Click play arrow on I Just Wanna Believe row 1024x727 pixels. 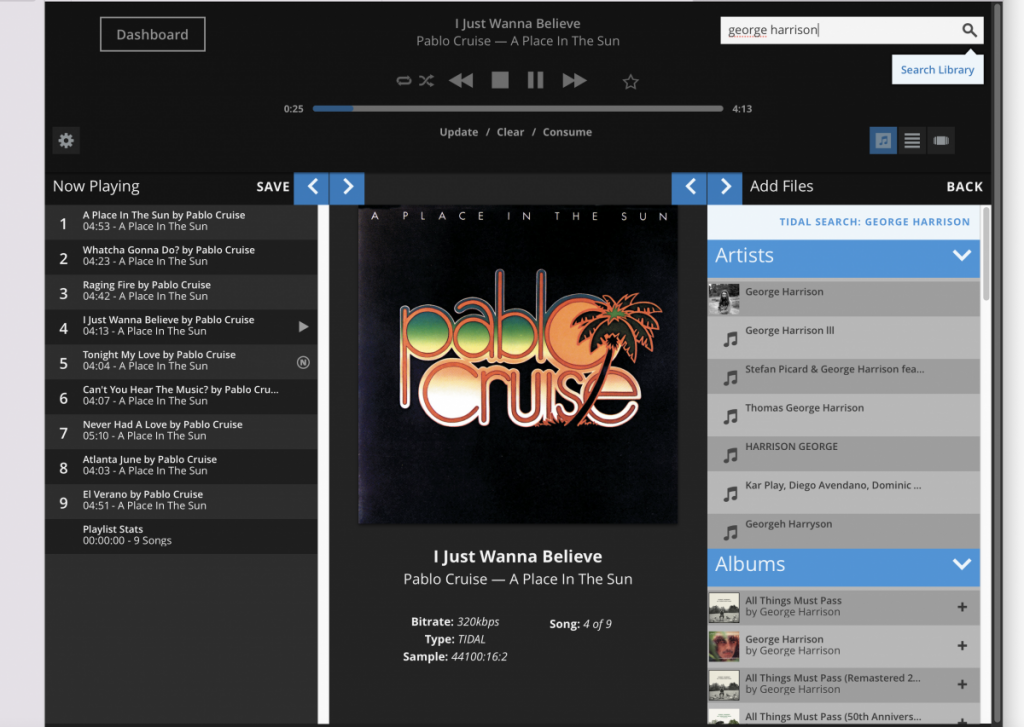pos(303,327)
